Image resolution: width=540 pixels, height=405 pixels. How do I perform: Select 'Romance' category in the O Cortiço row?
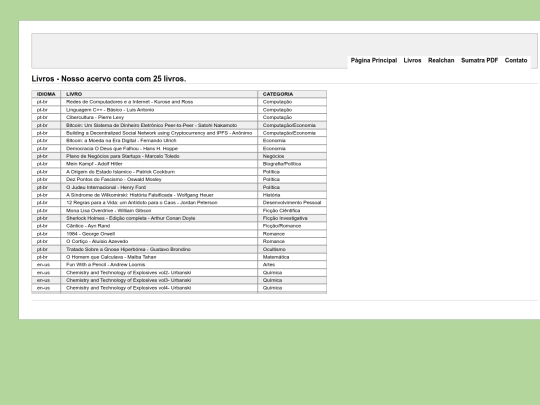274,241
